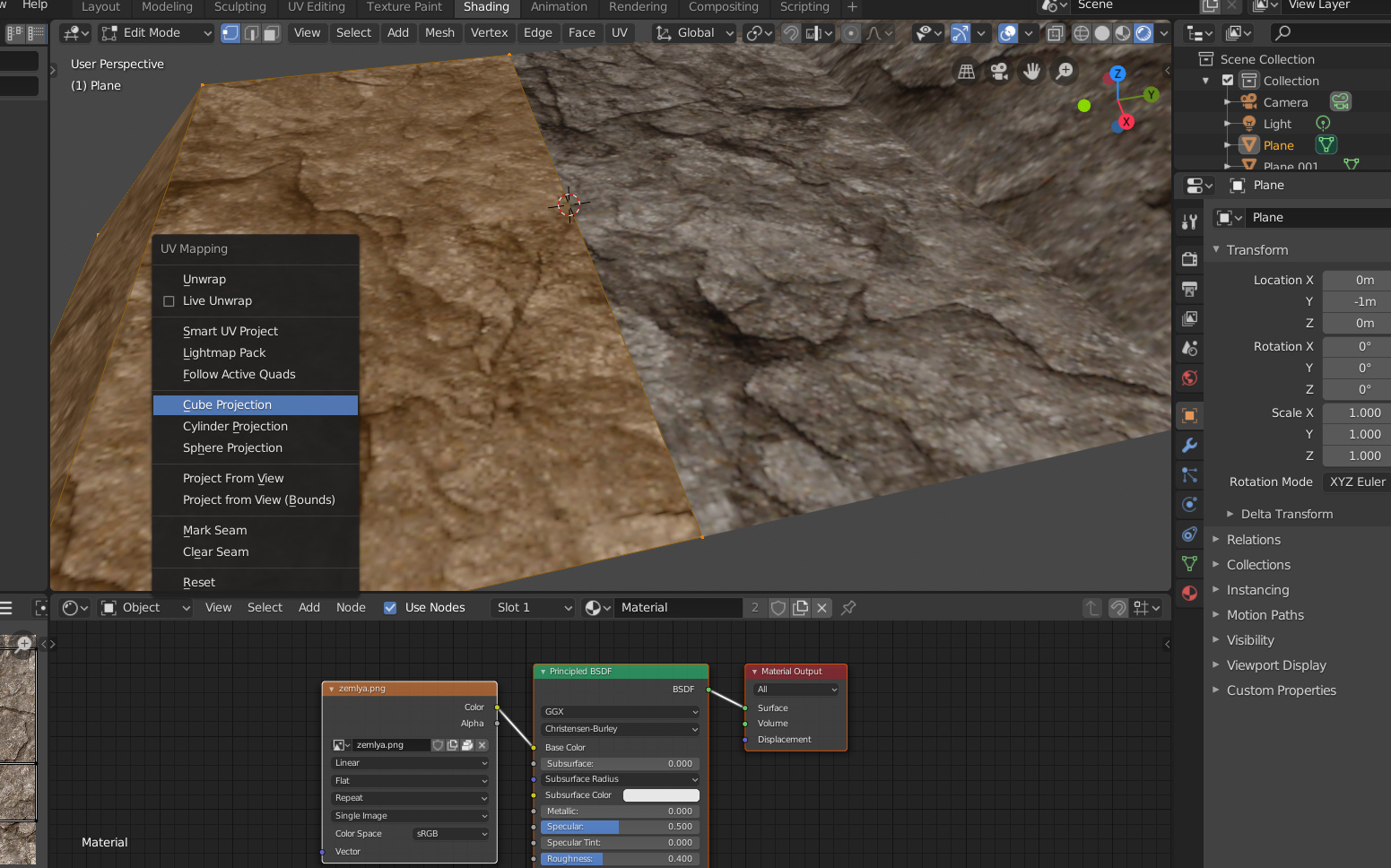Screen dimensions: 1391x868
Task: Choose Cube Projection from UV Mapping menu
Action: coord(227,405)
